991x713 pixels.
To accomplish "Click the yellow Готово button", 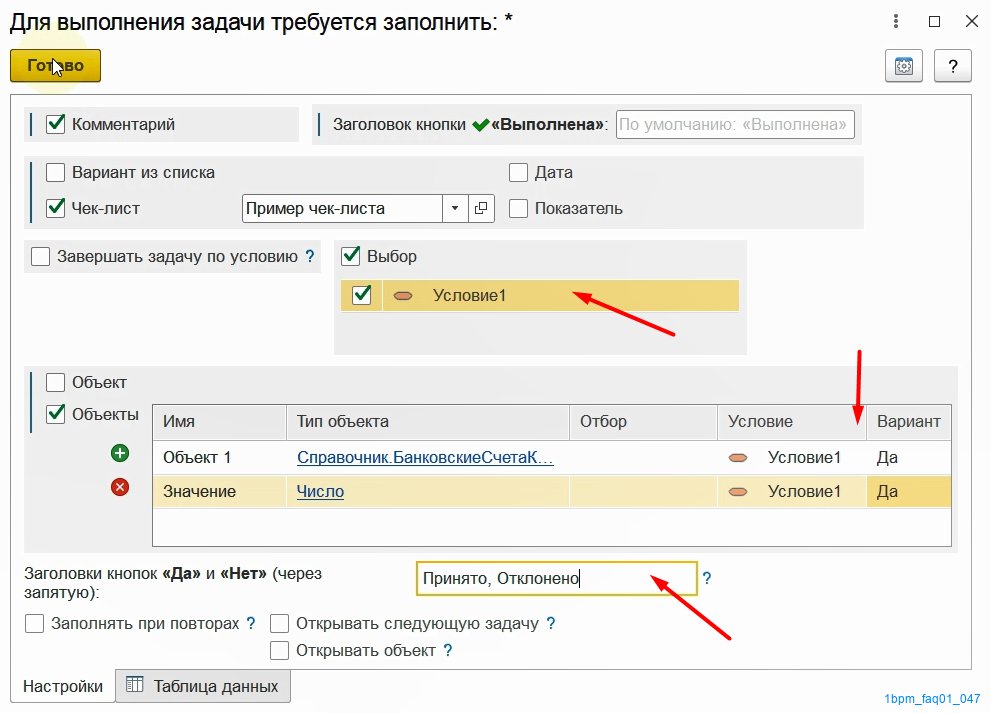I will (x=55, y=66).
